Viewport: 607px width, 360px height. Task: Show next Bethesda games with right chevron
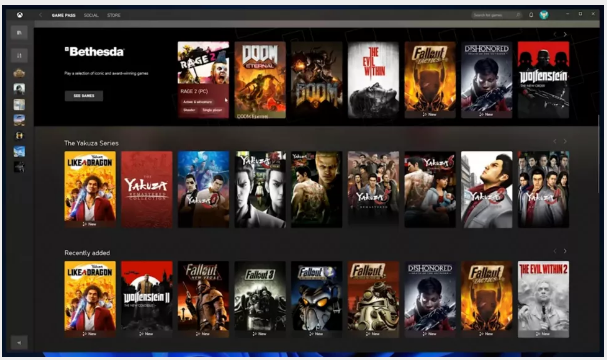point(565,34)
